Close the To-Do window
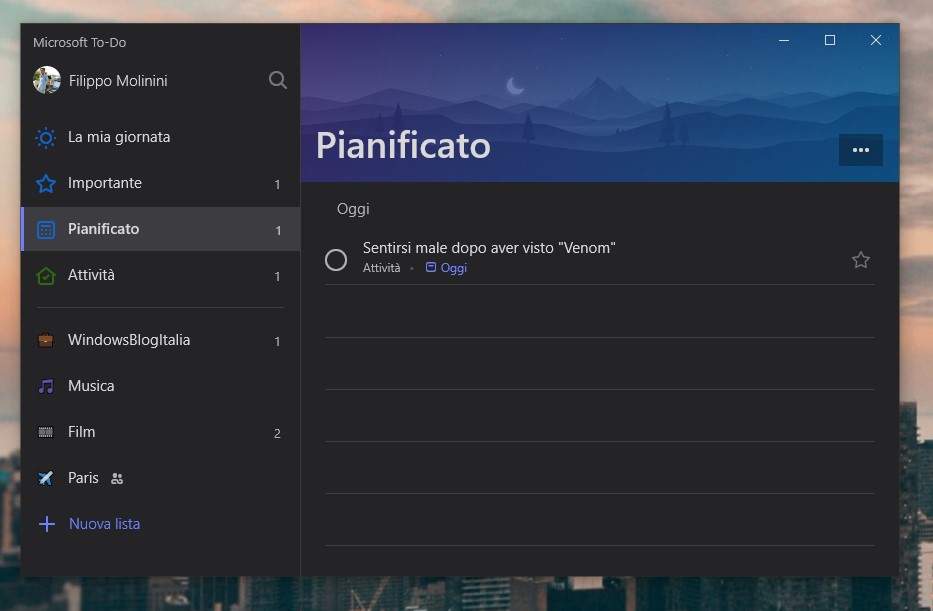 [875, 40]
